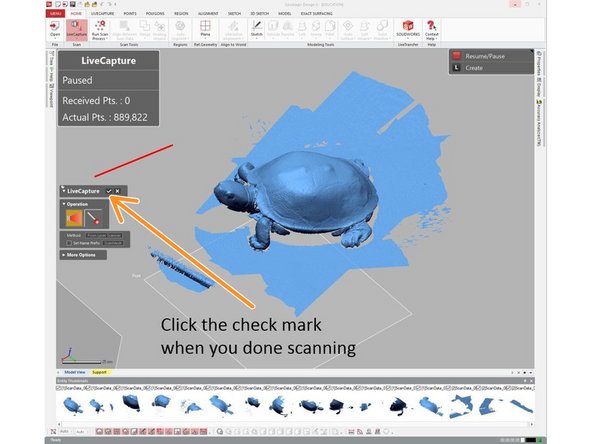
Task: Switch to the Support tab
Action: (99, 372)
